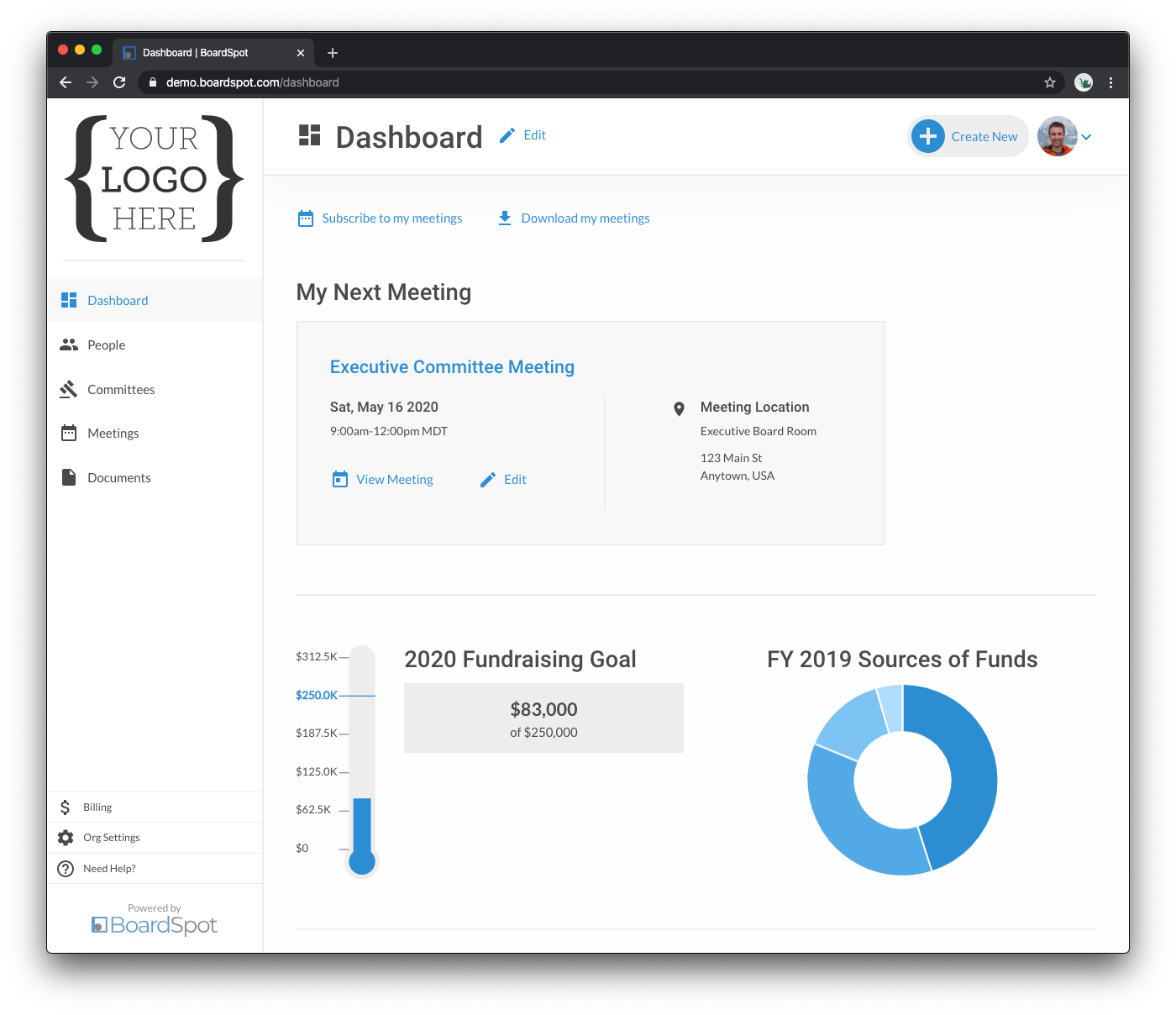Open the People section icon
The width and height of the screenshot is (1176, 1015).
click(68, 344)
